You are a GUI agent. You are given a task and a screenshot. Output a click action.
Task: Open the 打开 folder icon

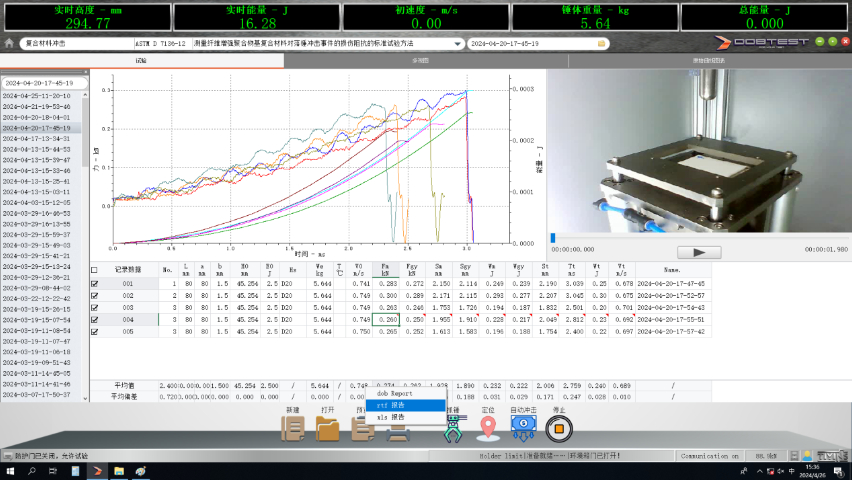[x=327, y=429]
